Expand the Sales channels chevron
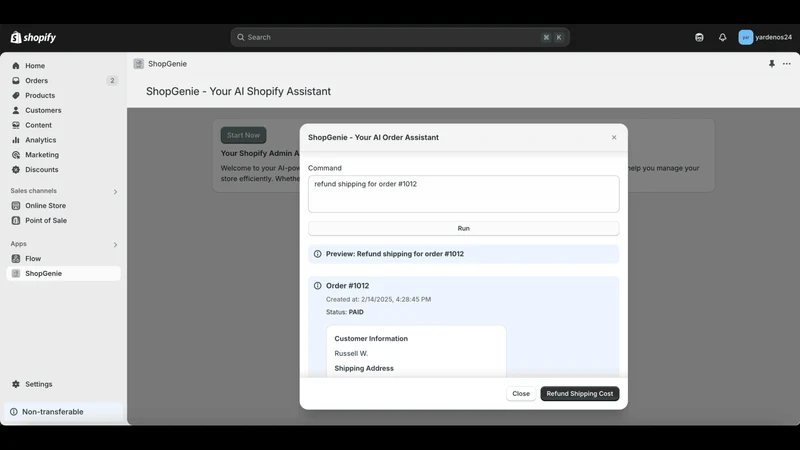800x450 pixels. pos(115,192)
